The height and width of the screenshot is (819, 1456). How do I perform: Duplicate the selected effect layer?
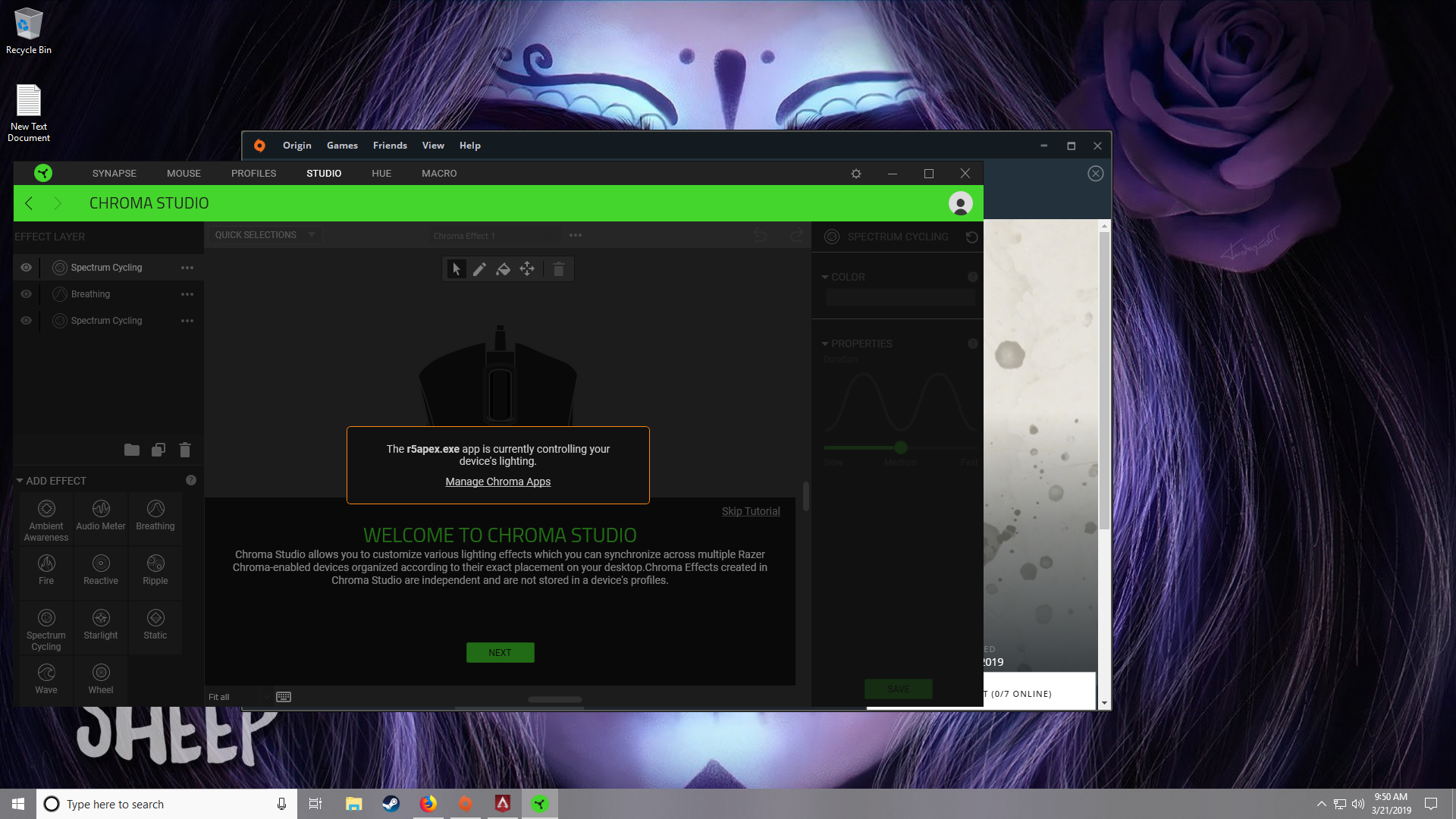coord(158,450)
